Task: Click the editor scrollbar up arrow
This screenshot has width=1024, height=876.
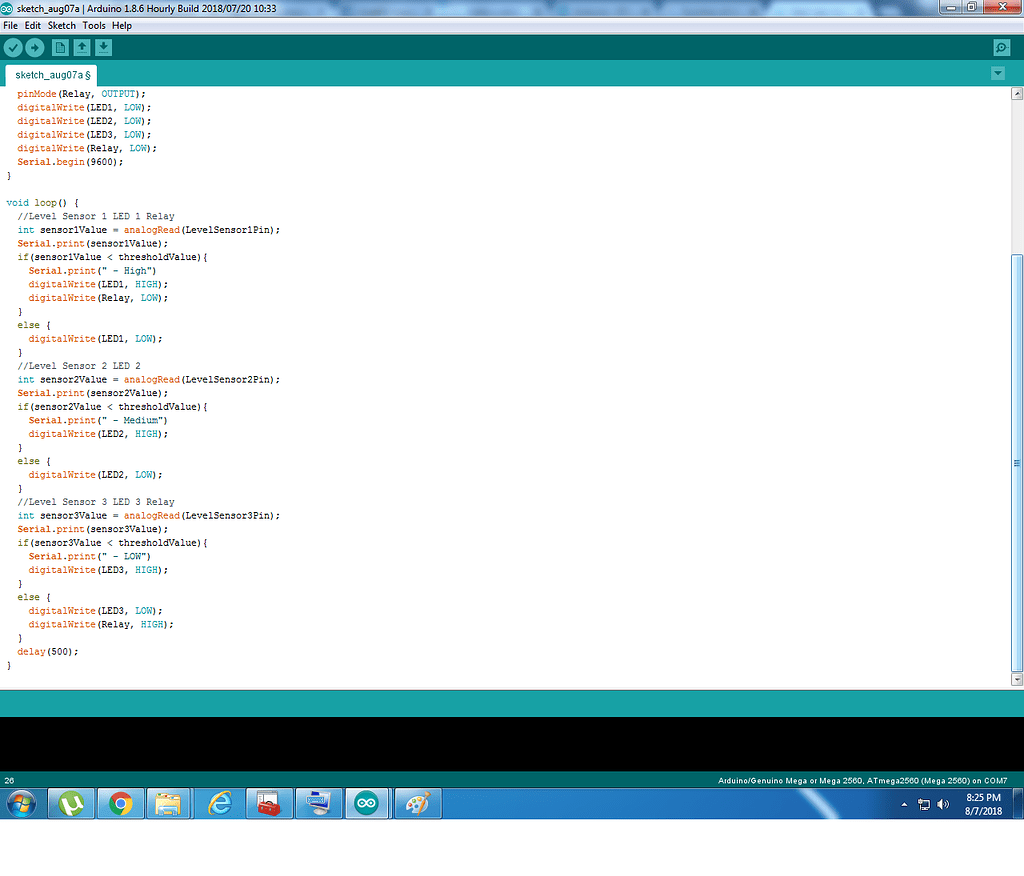Action: pyautogui.click(x=1017, y=93)
